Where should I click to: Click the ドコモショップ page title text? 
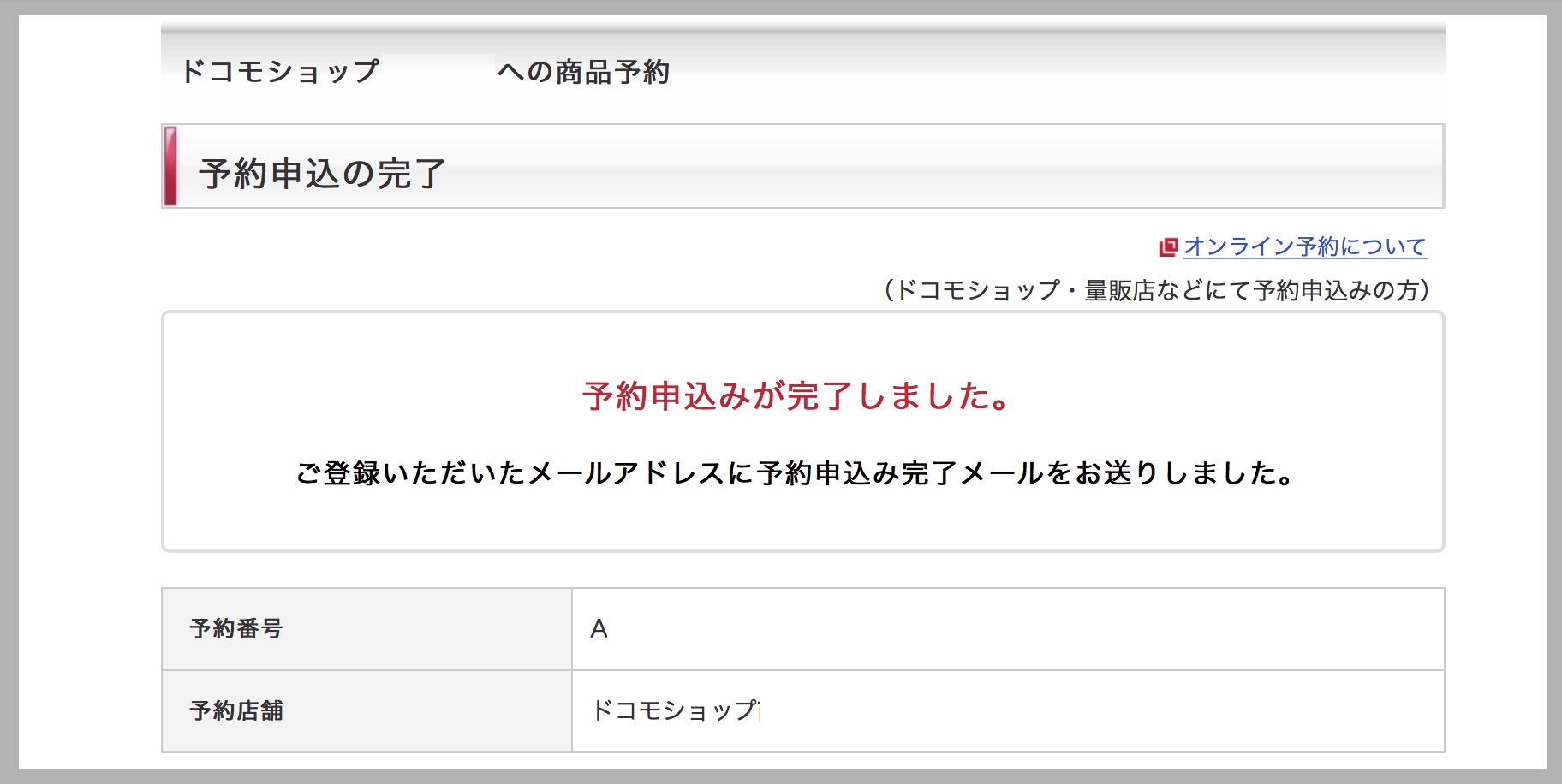280,71
